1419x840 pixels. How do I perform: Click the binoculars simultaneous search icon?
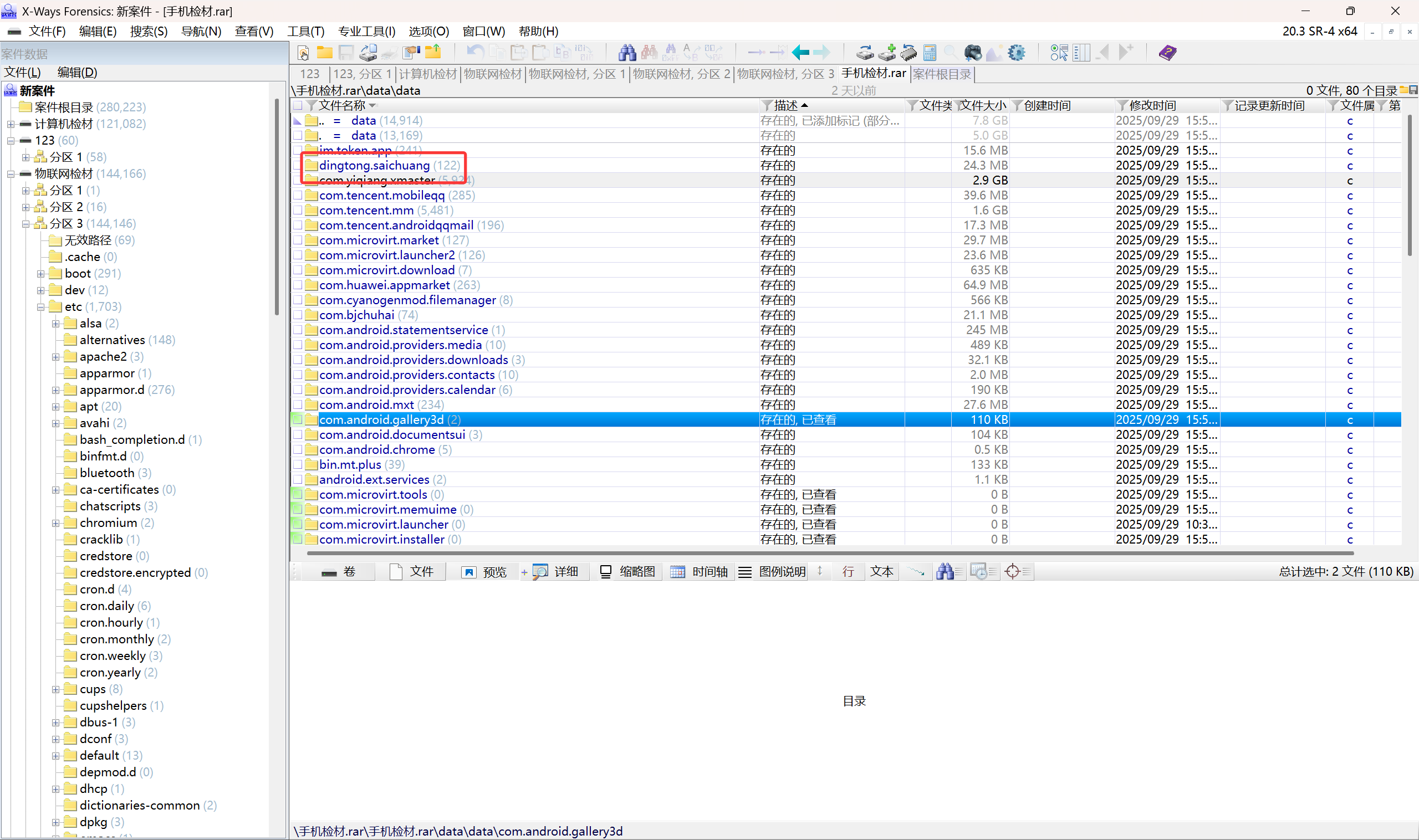(x=626, y=53)
